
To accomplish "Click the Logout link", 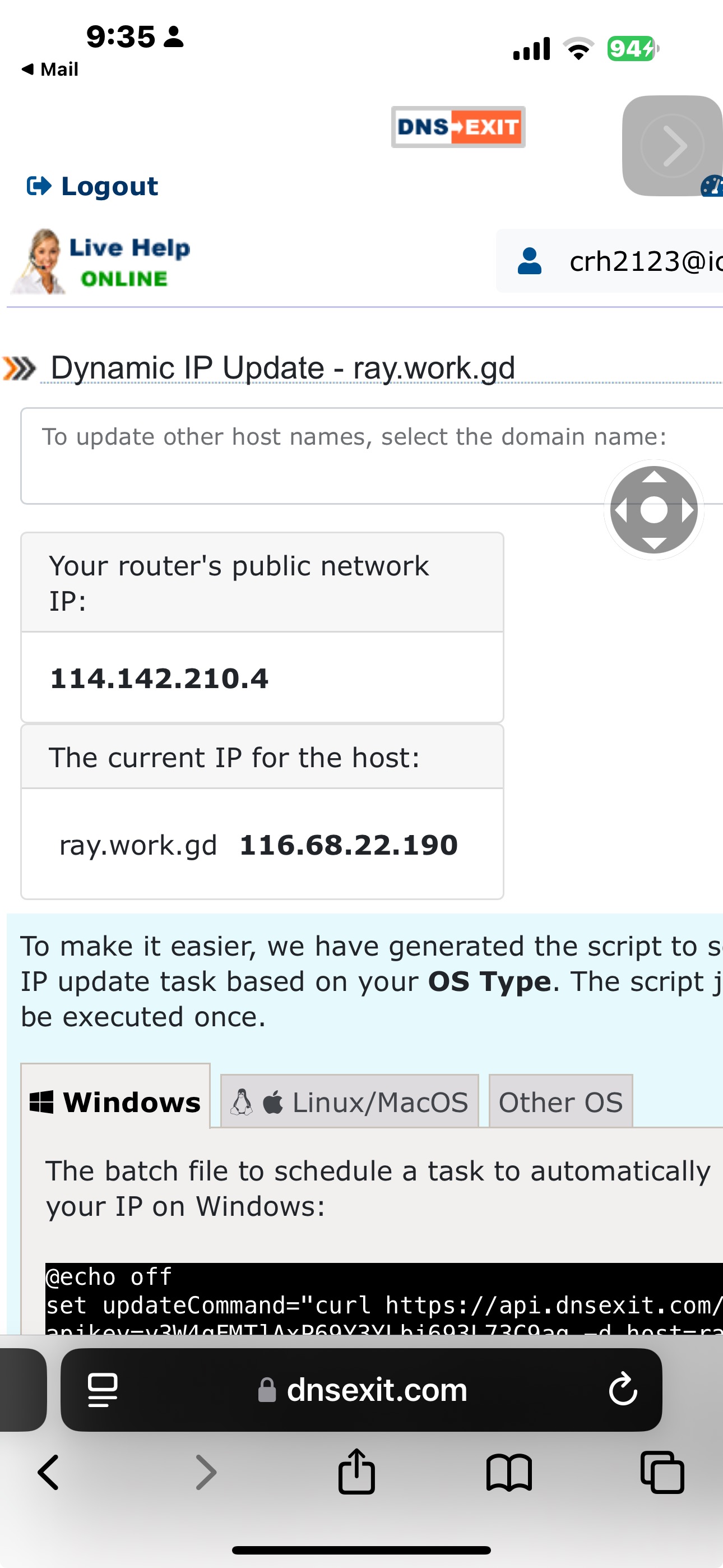I will point(92,186).
